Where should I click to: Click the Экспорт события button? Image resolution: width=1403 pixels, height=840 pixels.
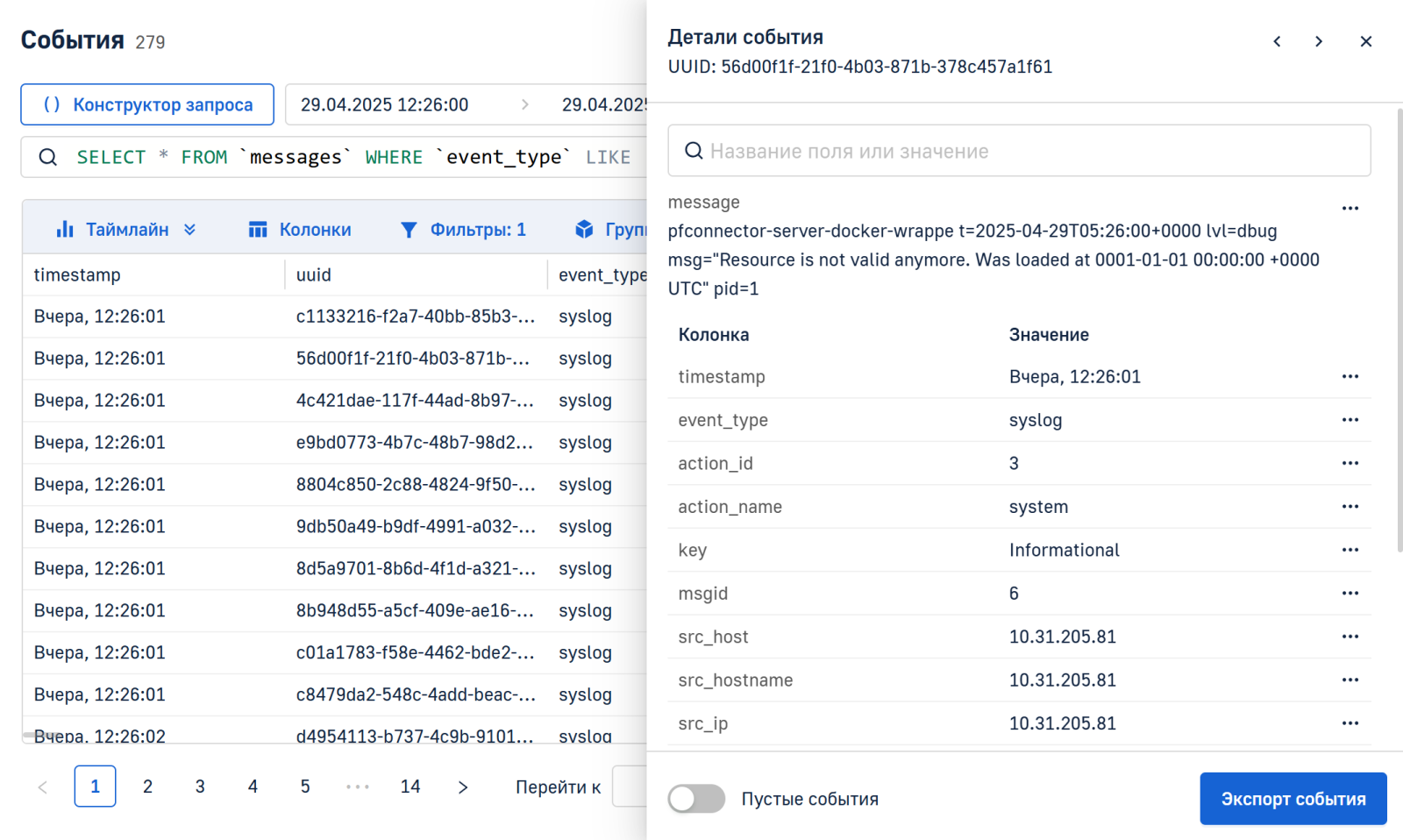1293,799
